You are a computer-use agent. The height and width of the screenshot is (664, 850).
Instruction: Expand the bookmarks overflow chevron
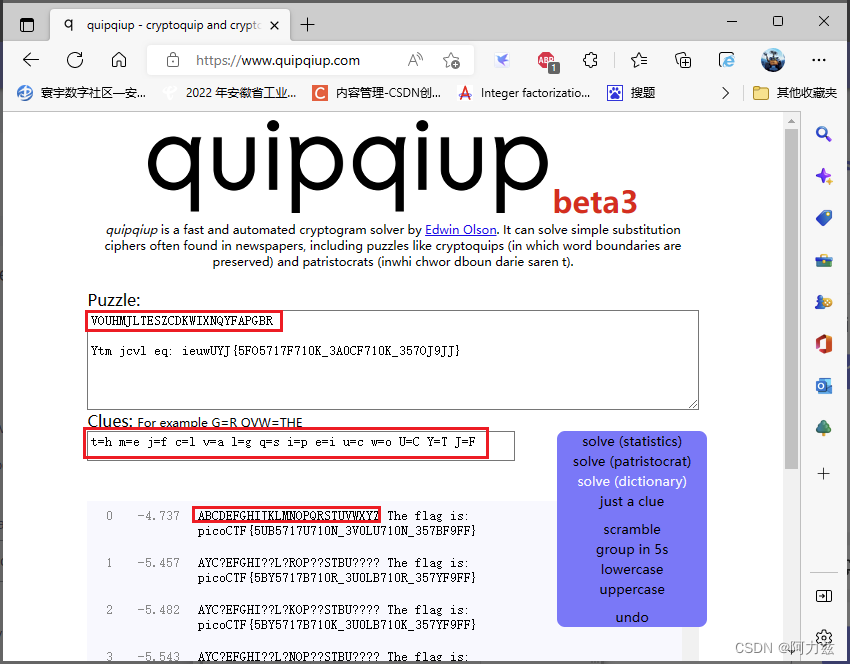(726, 93)
